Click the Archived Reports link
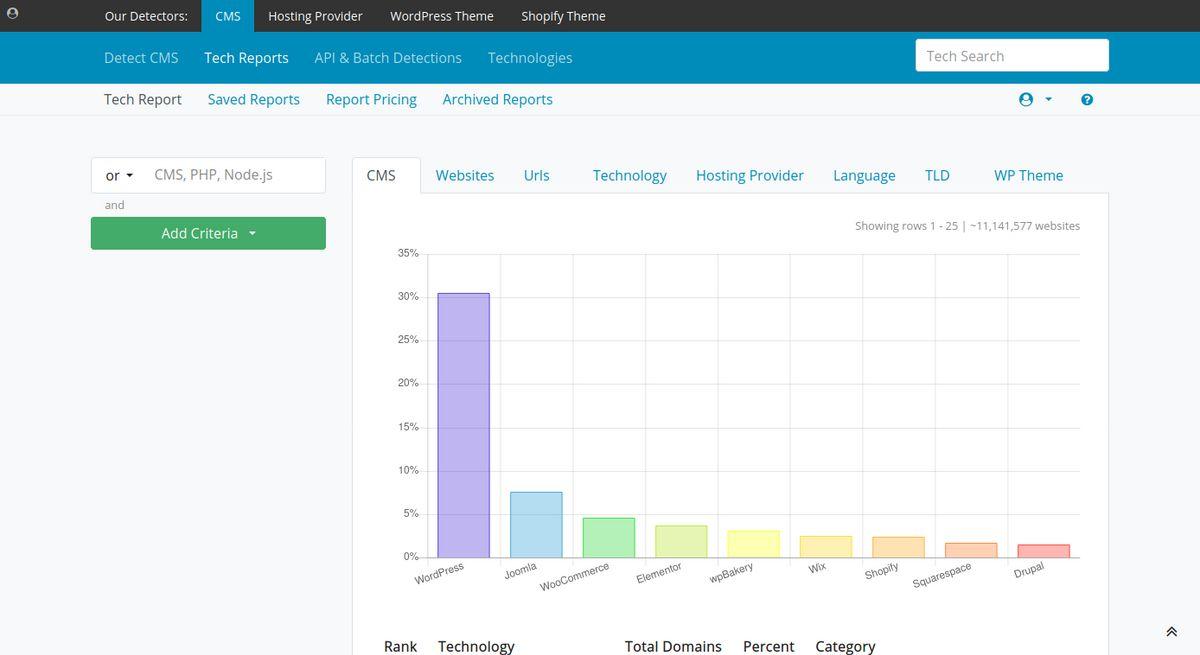 click(497, 99)
